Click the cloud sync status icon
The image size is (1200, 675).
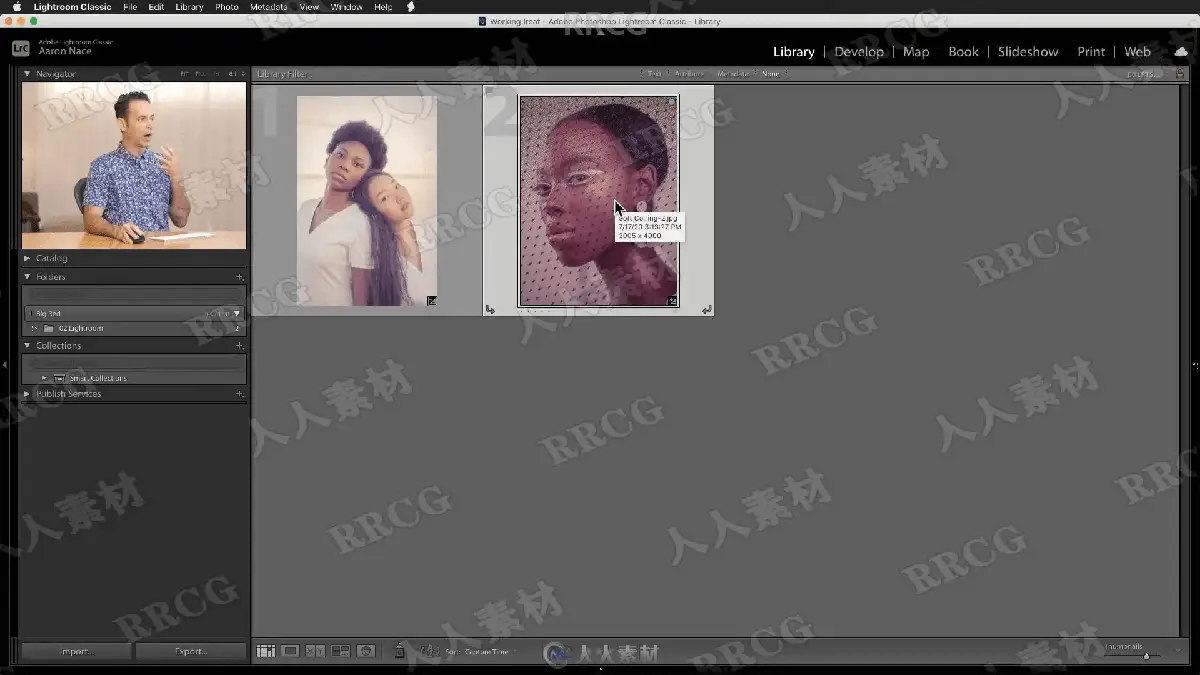(1181, 51)
